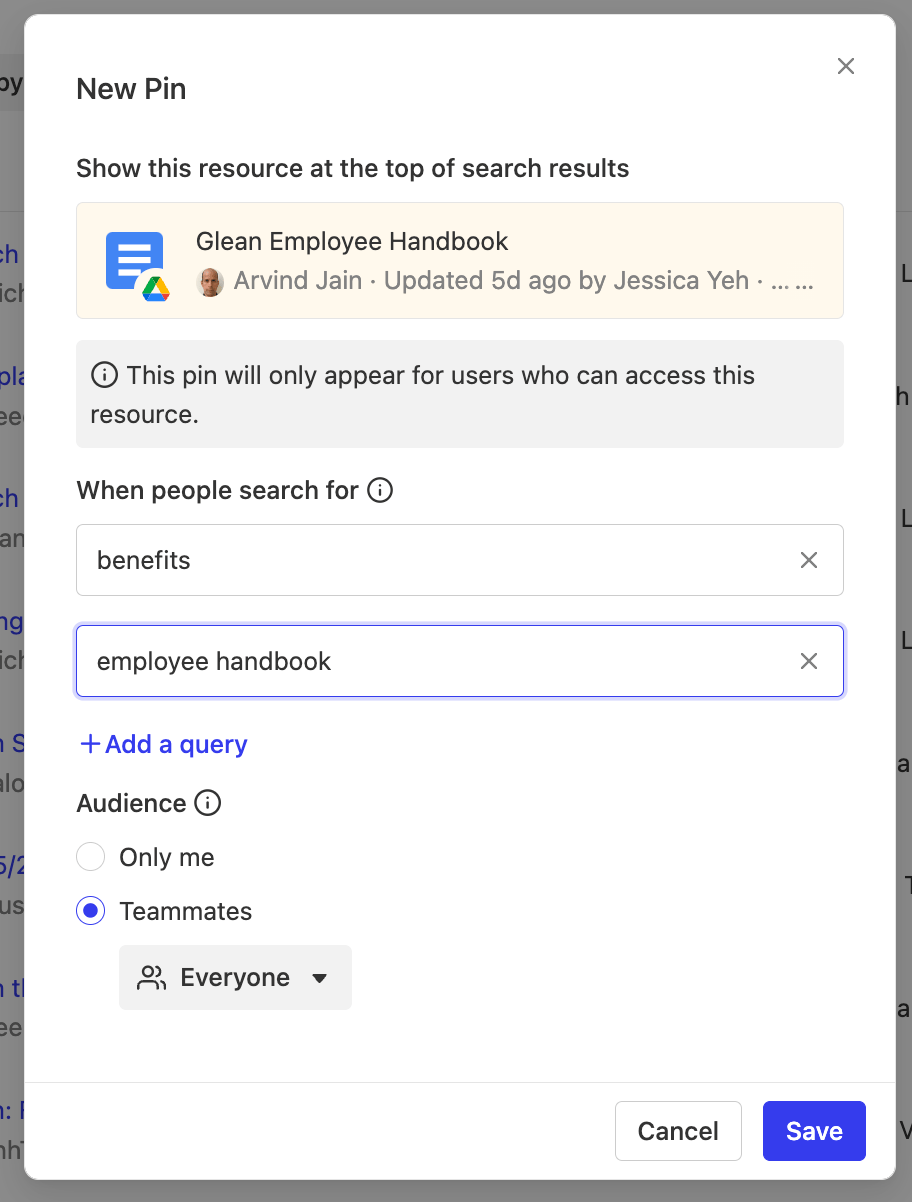Click info icon in pin access notice
The image size is (912, 1202).
pyautogui.click(x=104, y=375)
